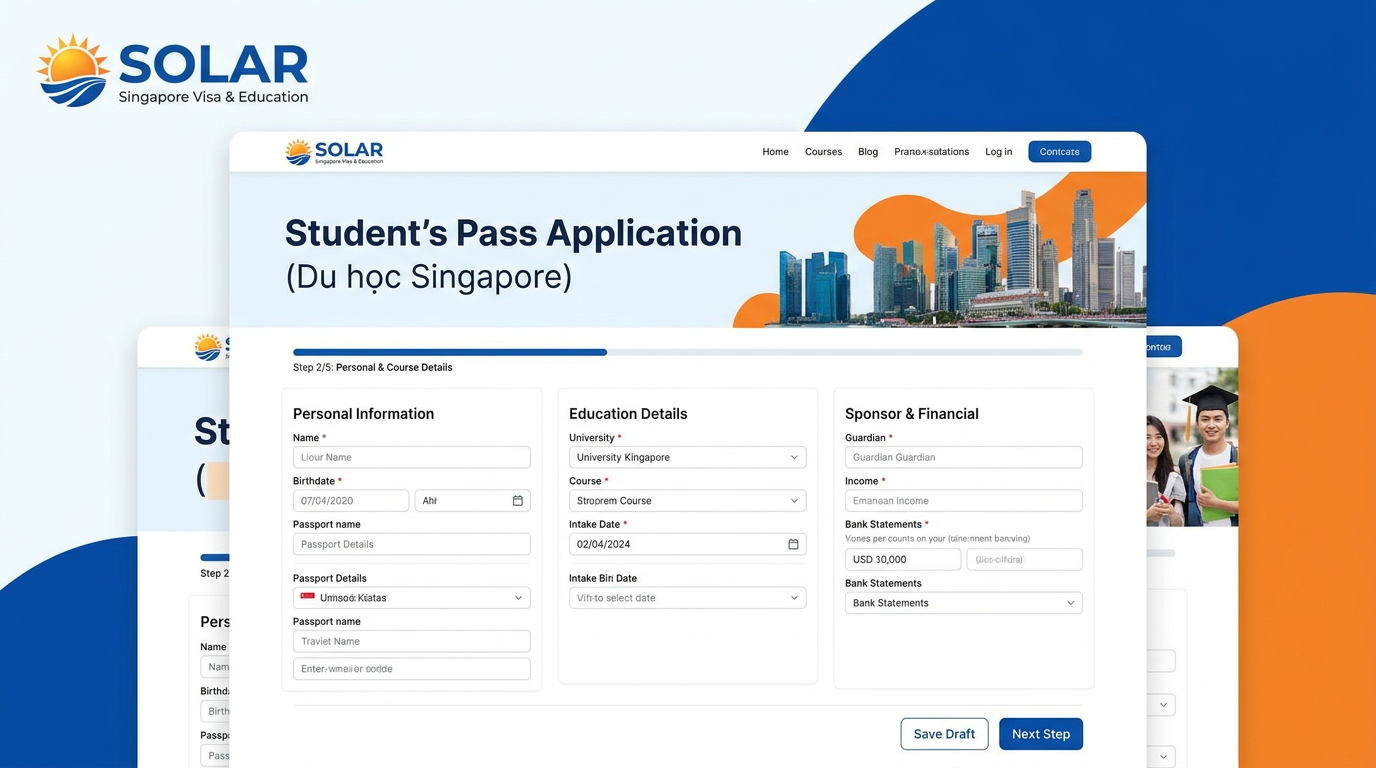Expand the Passport Details country dropdown
The image size is (1376, 768).
tap(411, 598)
